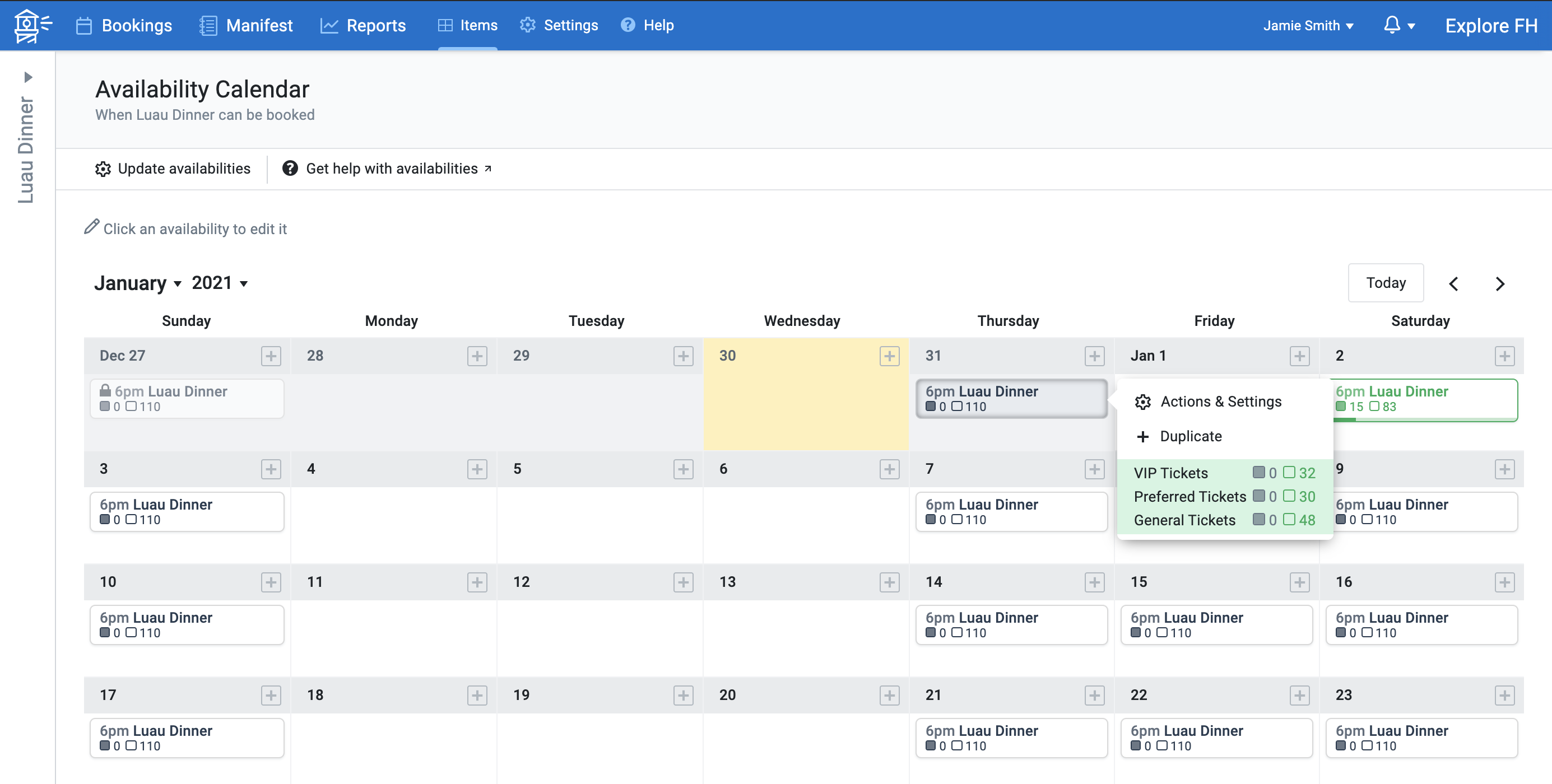1552x784 pixels.
Task: Expand the Luau Dinner sidebar triangle
Action: click(x=27, y=77)
